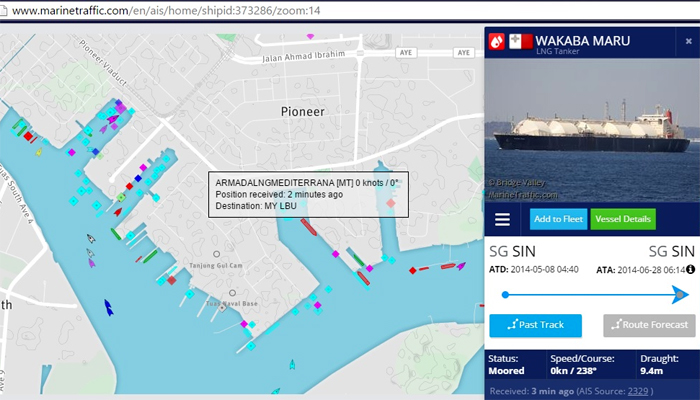Click the large red square in the far-left basin

point(28,136)
